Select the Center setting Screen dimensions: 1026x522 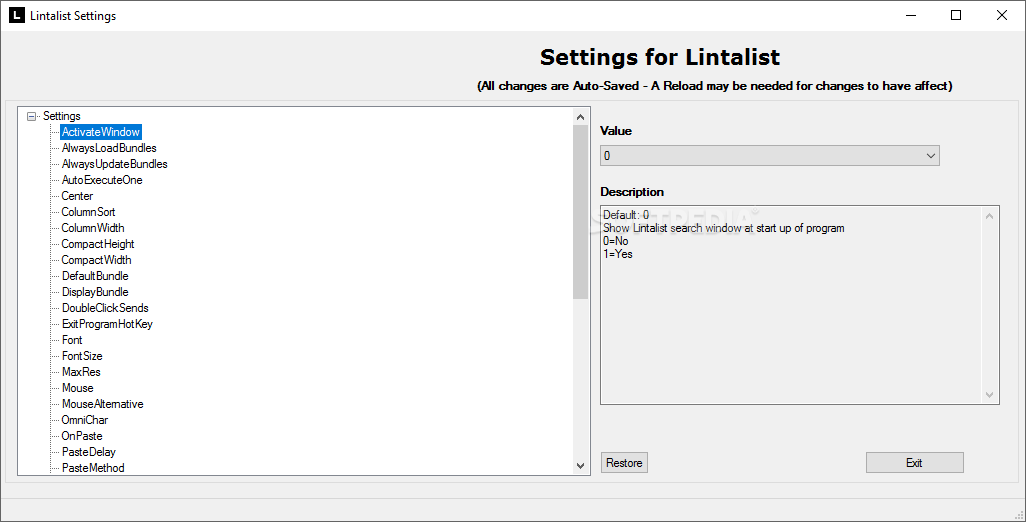(x=77, y=196)
